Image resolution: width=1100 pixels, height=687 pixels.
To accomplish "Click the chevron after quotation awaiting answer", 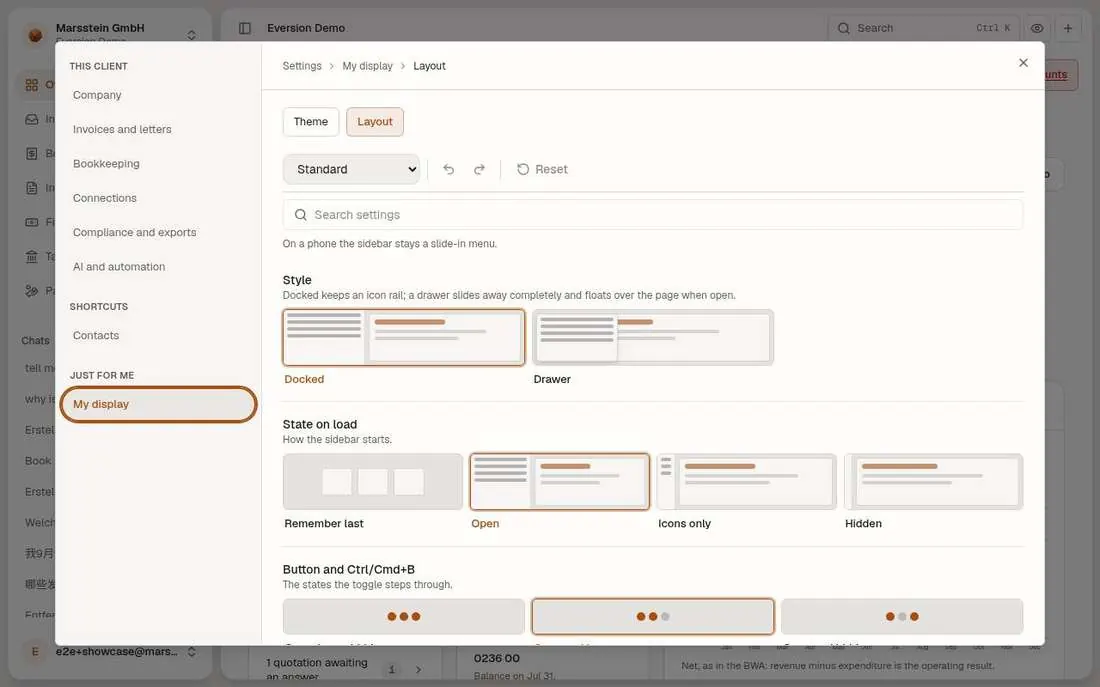I will click(x=418, y=669).
